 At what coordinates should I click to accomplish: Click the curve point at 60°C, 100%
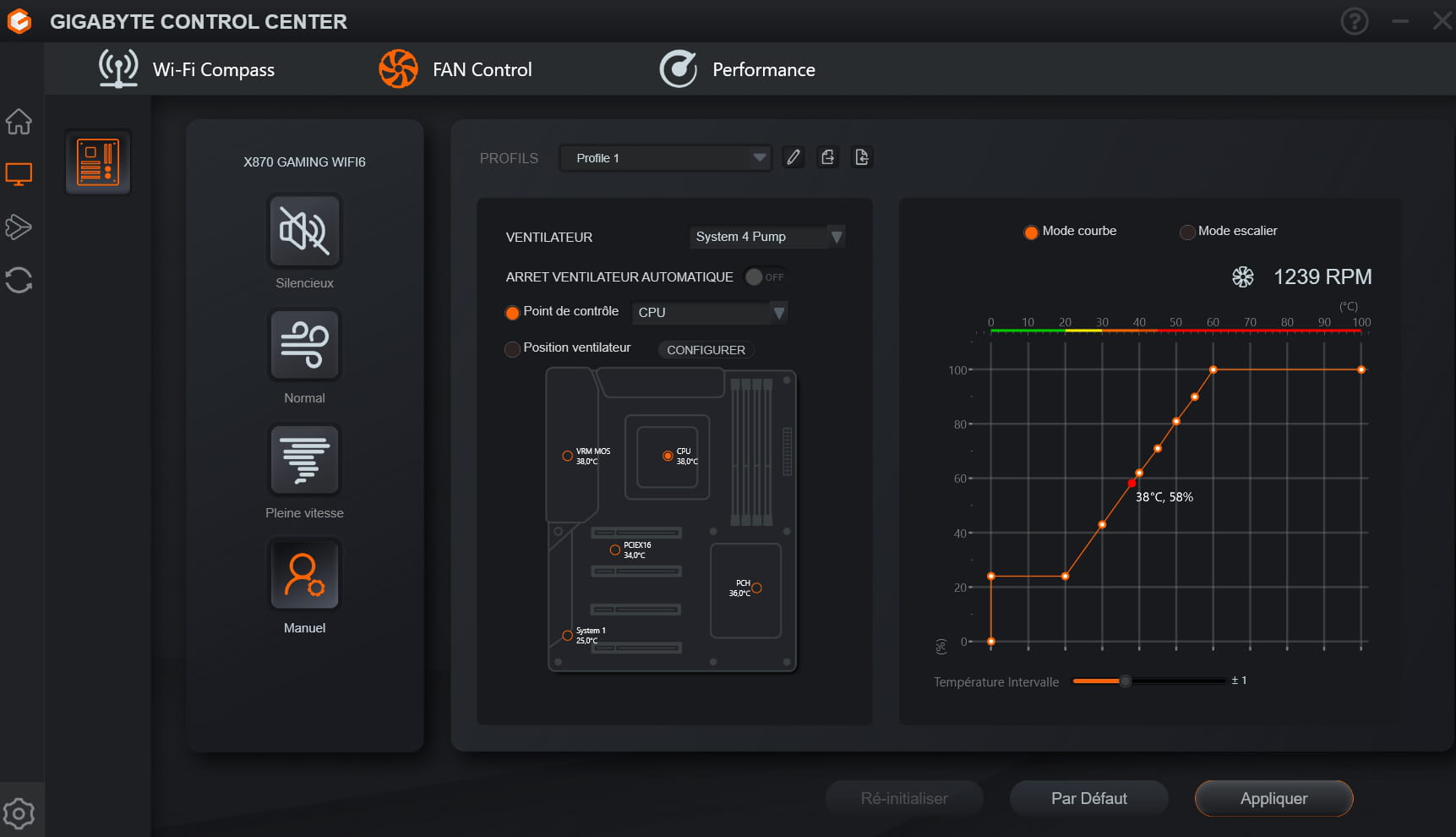click(1213, 369)
